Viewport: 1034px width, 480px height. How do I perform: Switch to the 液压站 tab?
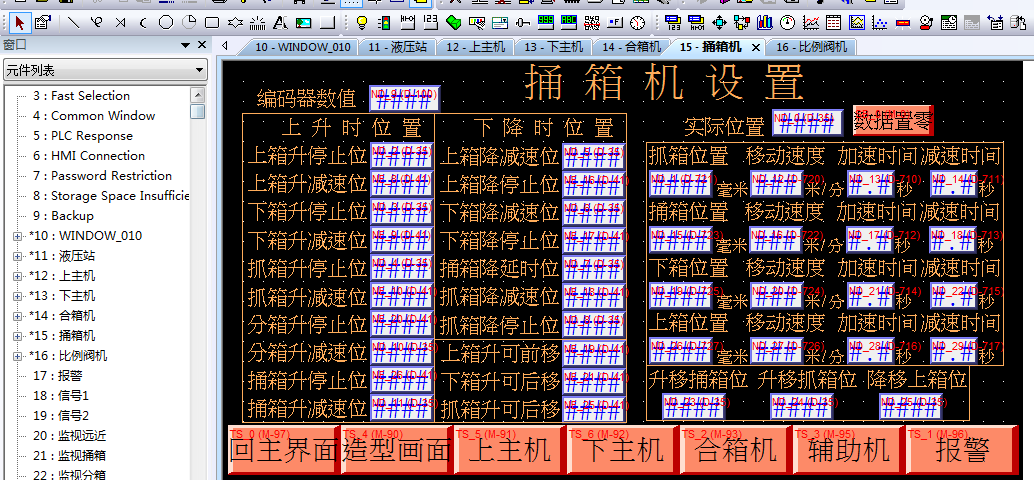396,47
